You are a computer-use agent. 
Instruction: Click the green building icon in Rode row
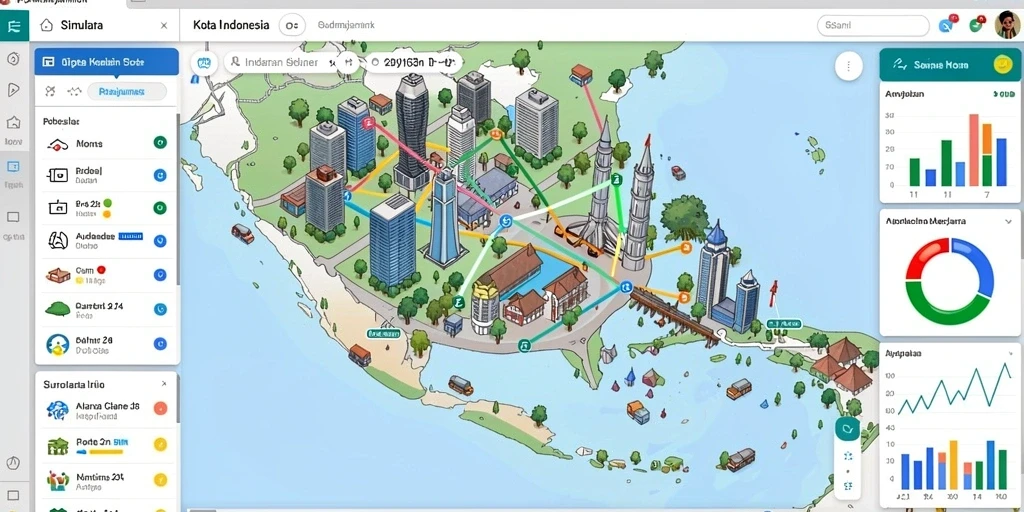point(57,446)
